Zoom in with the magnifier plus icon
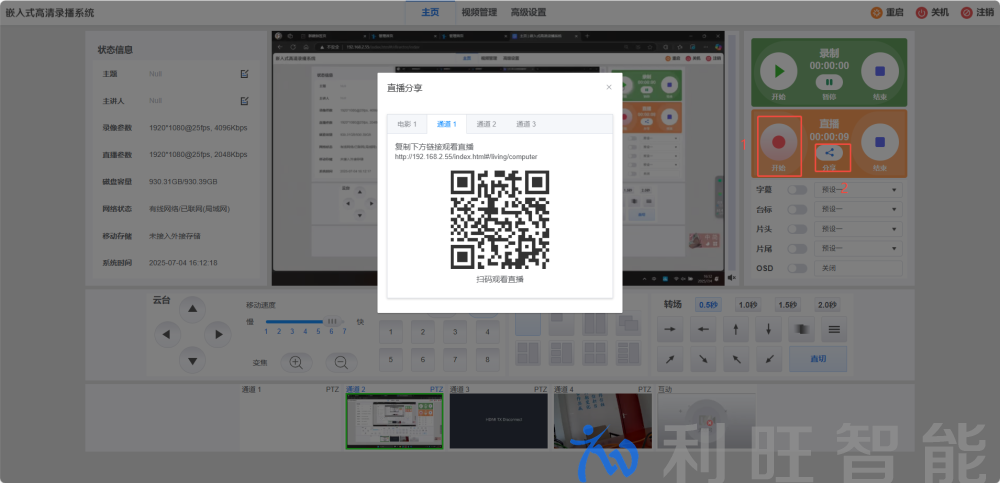This screenshot has width=1000, height=483. pyautogui.click(x=296, y=362)
